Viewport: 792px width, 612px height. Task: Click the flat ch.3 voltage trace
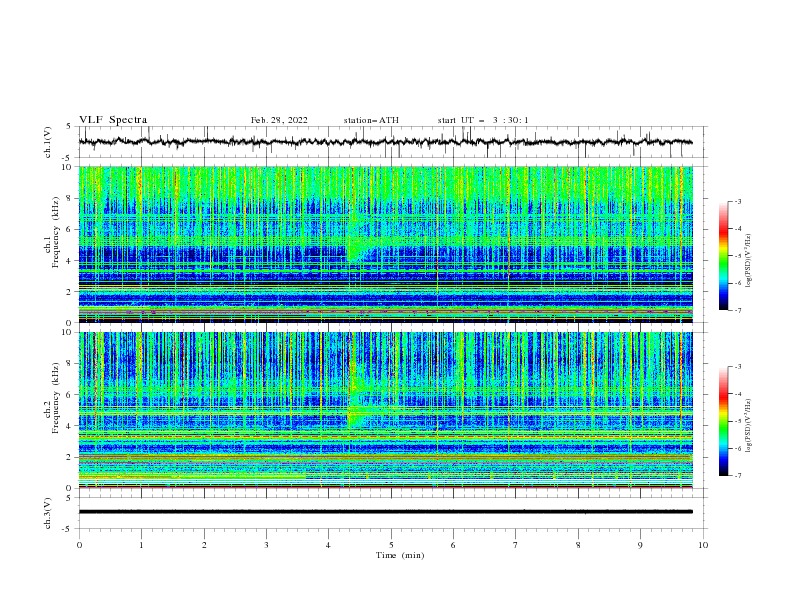click(386, 512)
